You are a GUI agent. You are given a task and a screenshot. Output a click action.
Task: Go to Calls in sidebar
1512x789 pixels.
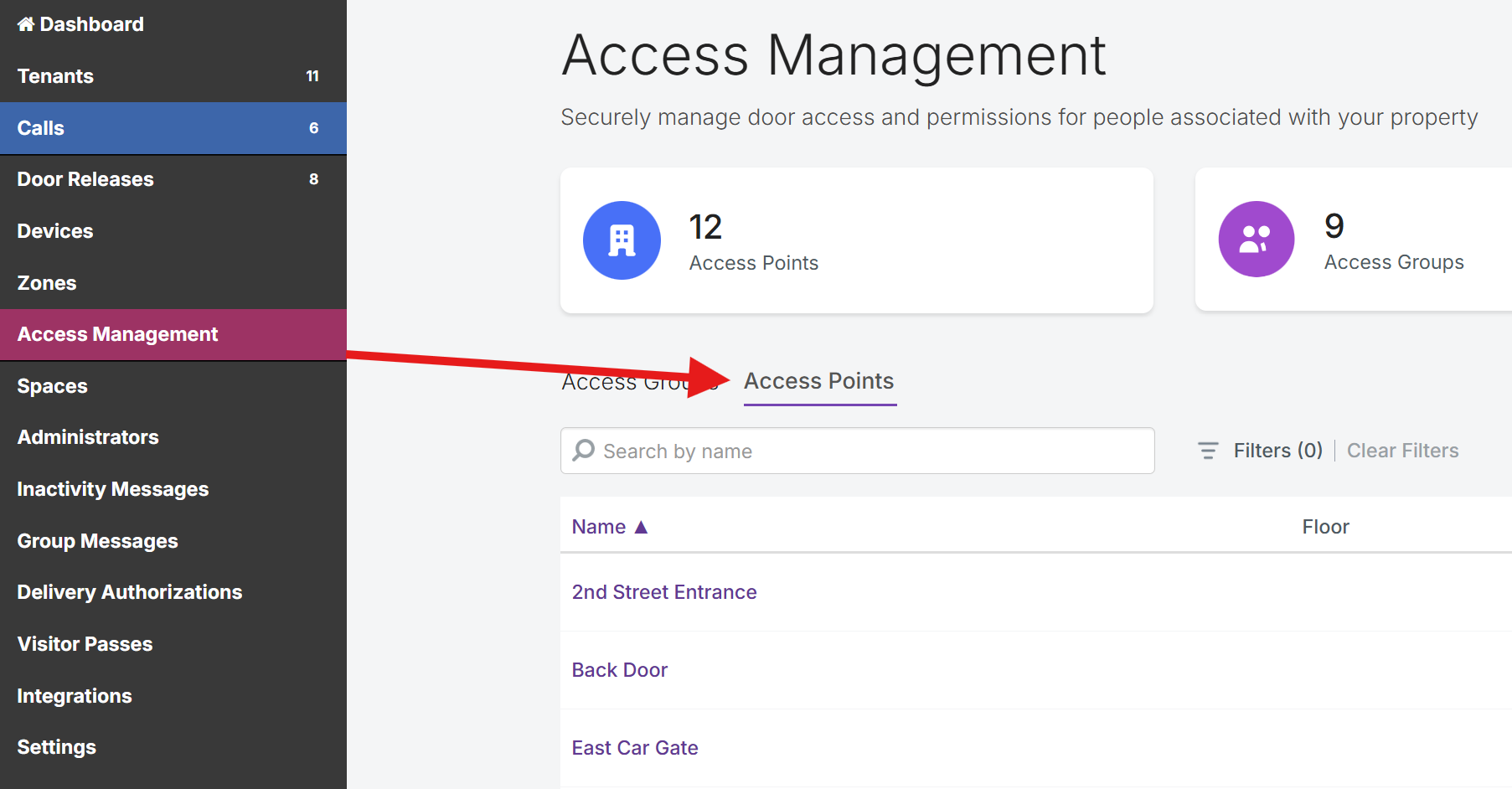tap(41, 128)
